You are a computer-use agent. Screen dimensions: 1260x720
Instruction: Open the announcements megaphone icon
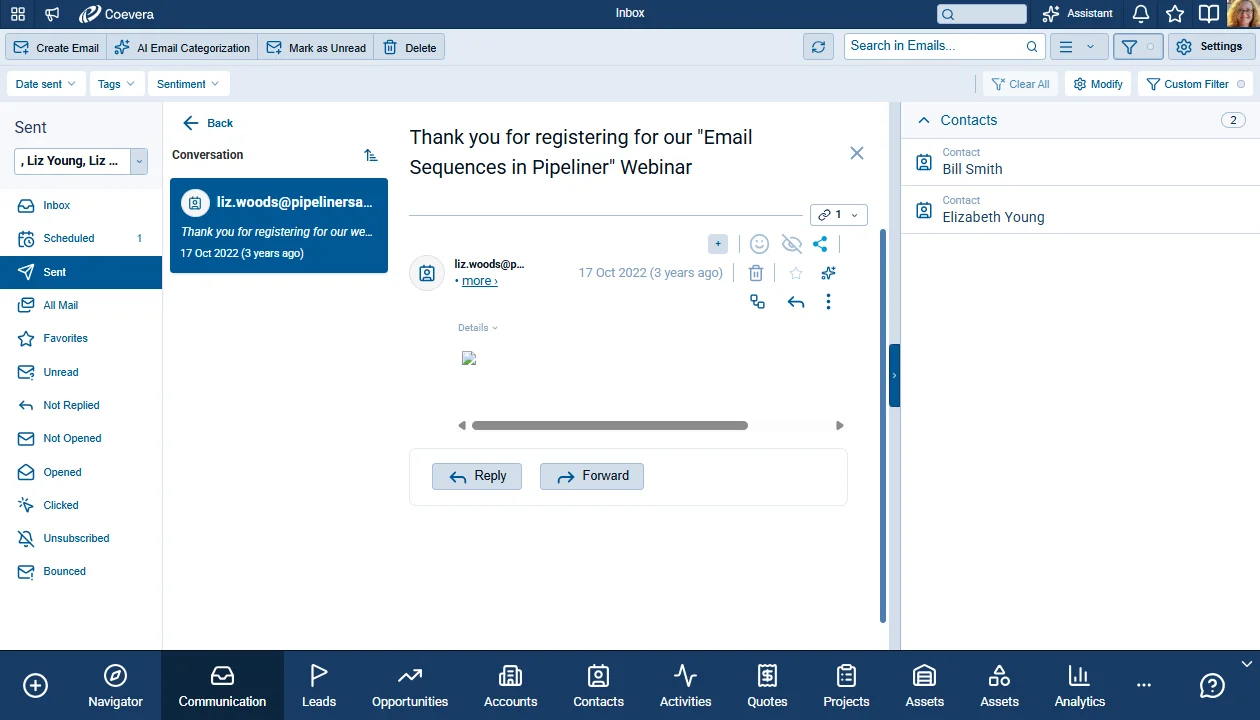pyautogui.click(x=52, y=14)
